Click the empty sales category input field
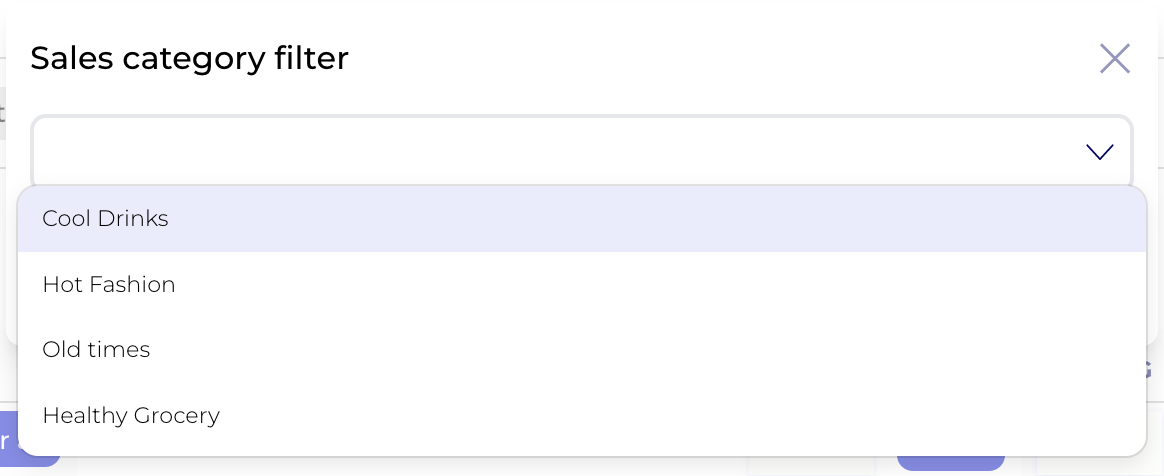 point(550,152)
